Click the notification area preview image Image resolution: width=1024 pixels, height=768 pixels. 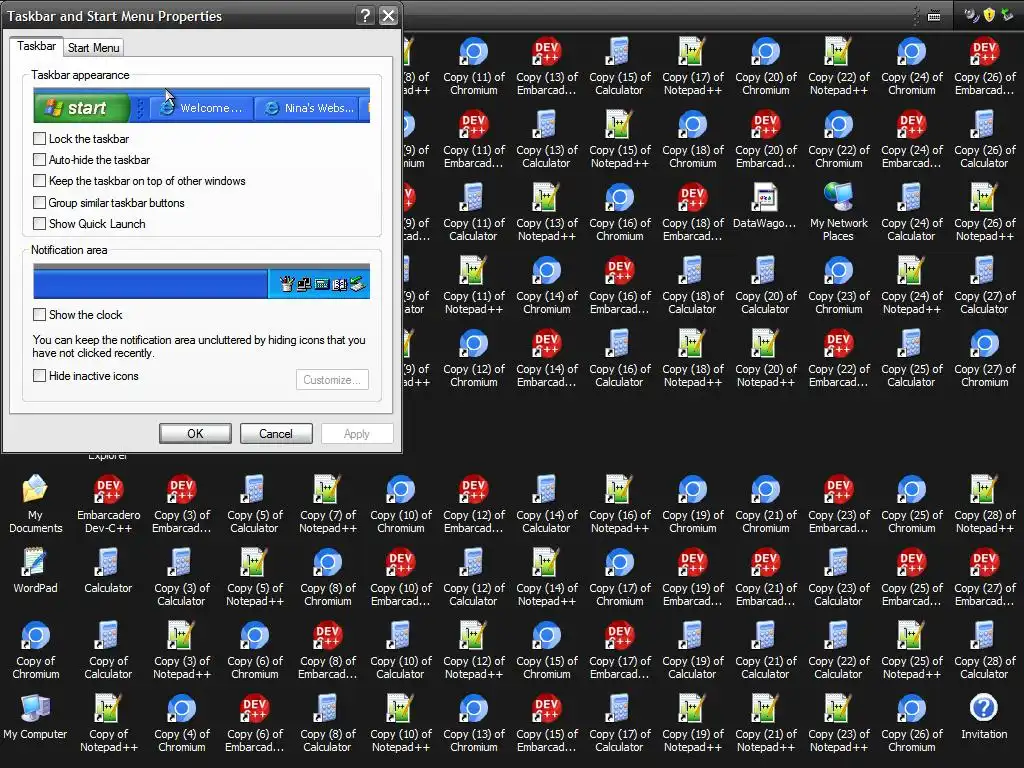click(x=201, y=281)
